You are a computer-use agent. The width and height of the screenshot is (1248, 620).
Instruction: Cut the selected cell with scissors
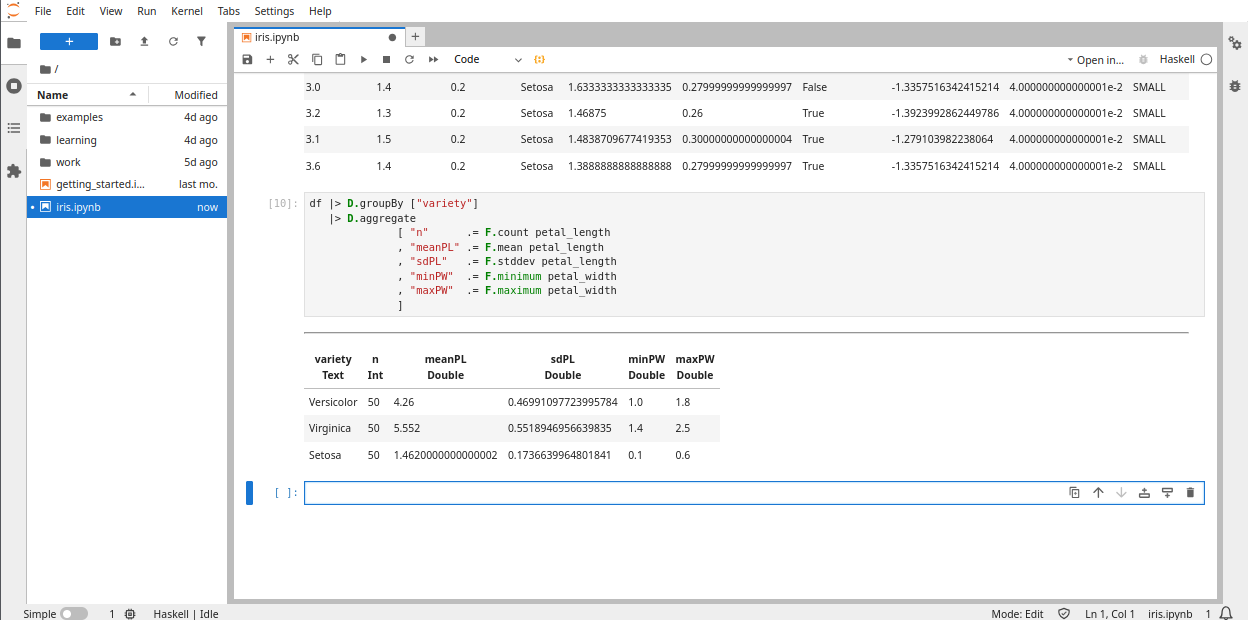pos(293,60)
